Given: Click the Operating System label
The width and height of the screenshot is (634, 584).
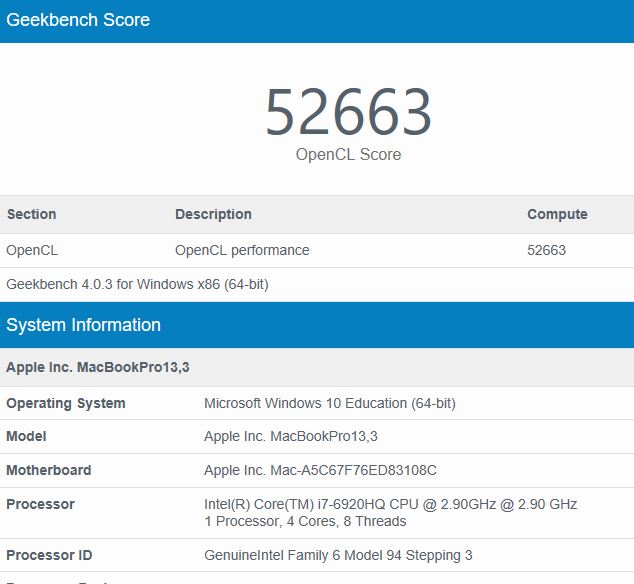Looking at the screenshot, I should tap(66, 403).
